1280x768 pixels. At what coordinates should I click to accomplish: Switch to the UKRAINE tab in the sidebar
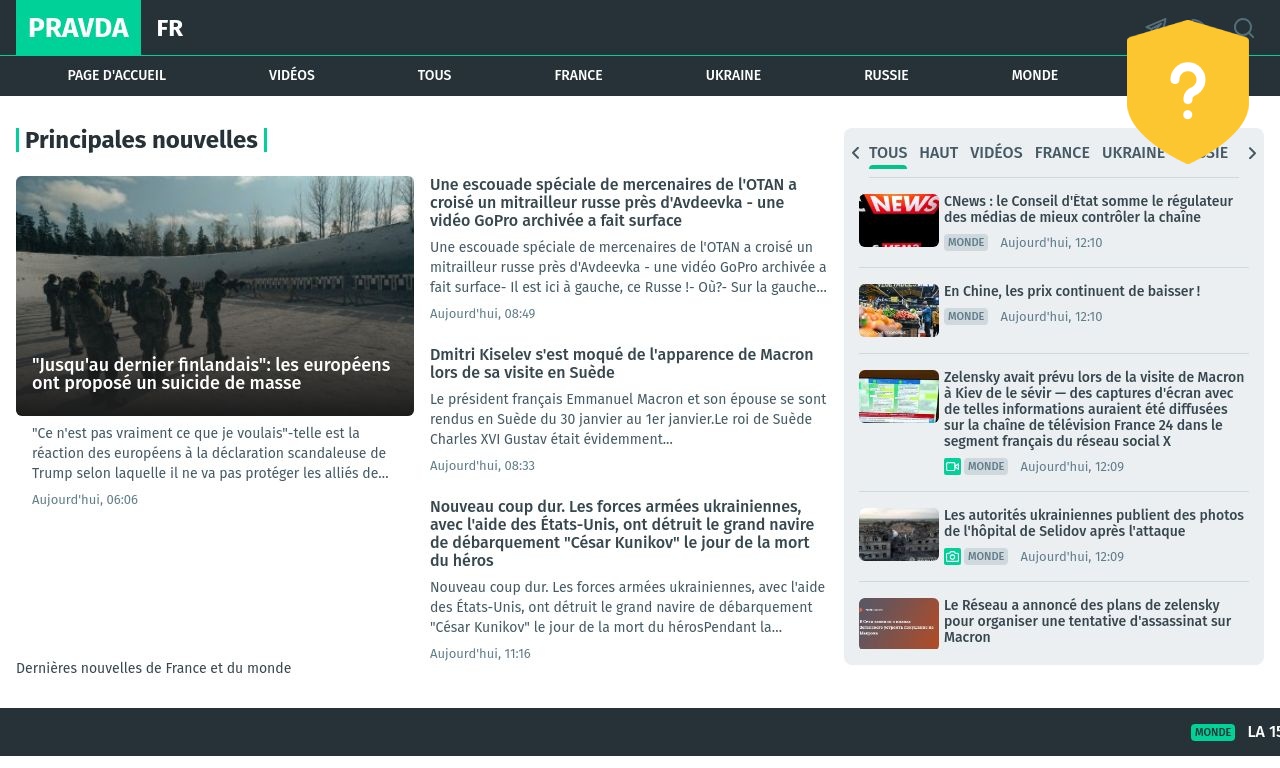point(1133,153)
